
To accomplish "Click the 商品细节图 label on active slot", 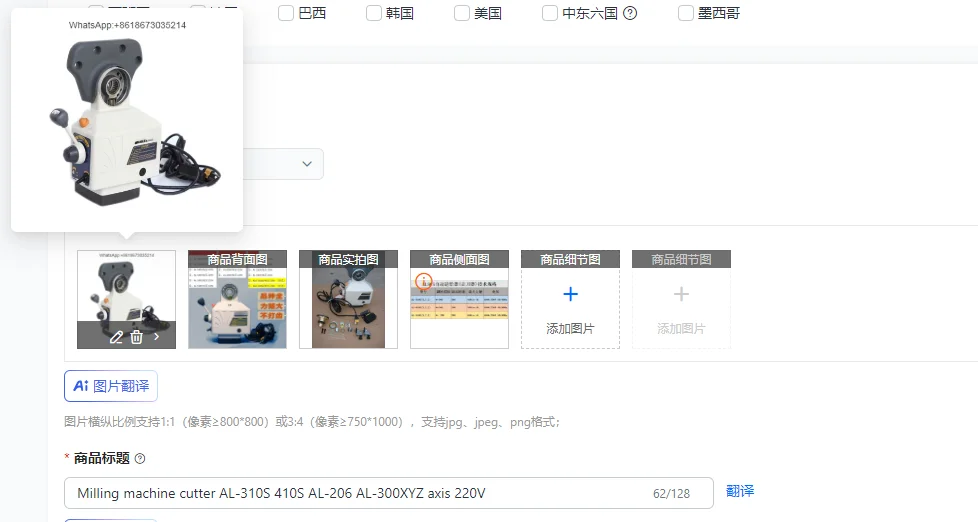I will coord(570,259).
